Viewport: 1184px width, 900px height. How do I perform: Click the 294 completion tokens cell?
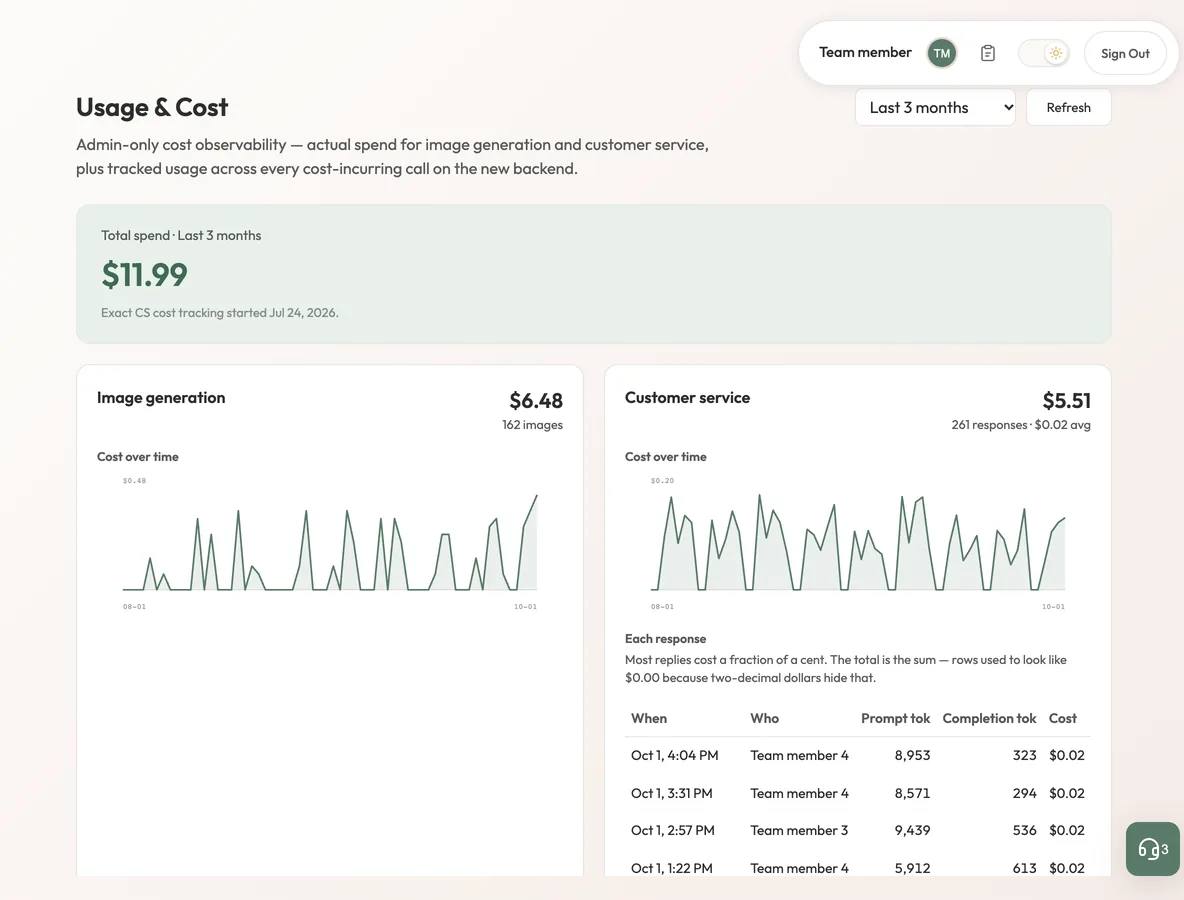[1025, 793]
